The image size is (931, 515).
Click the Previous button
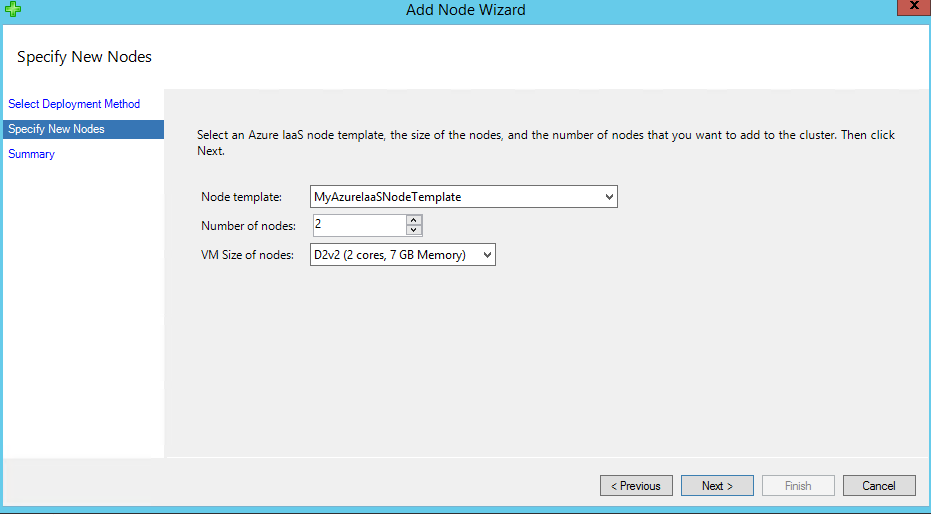tap(636, 486)
